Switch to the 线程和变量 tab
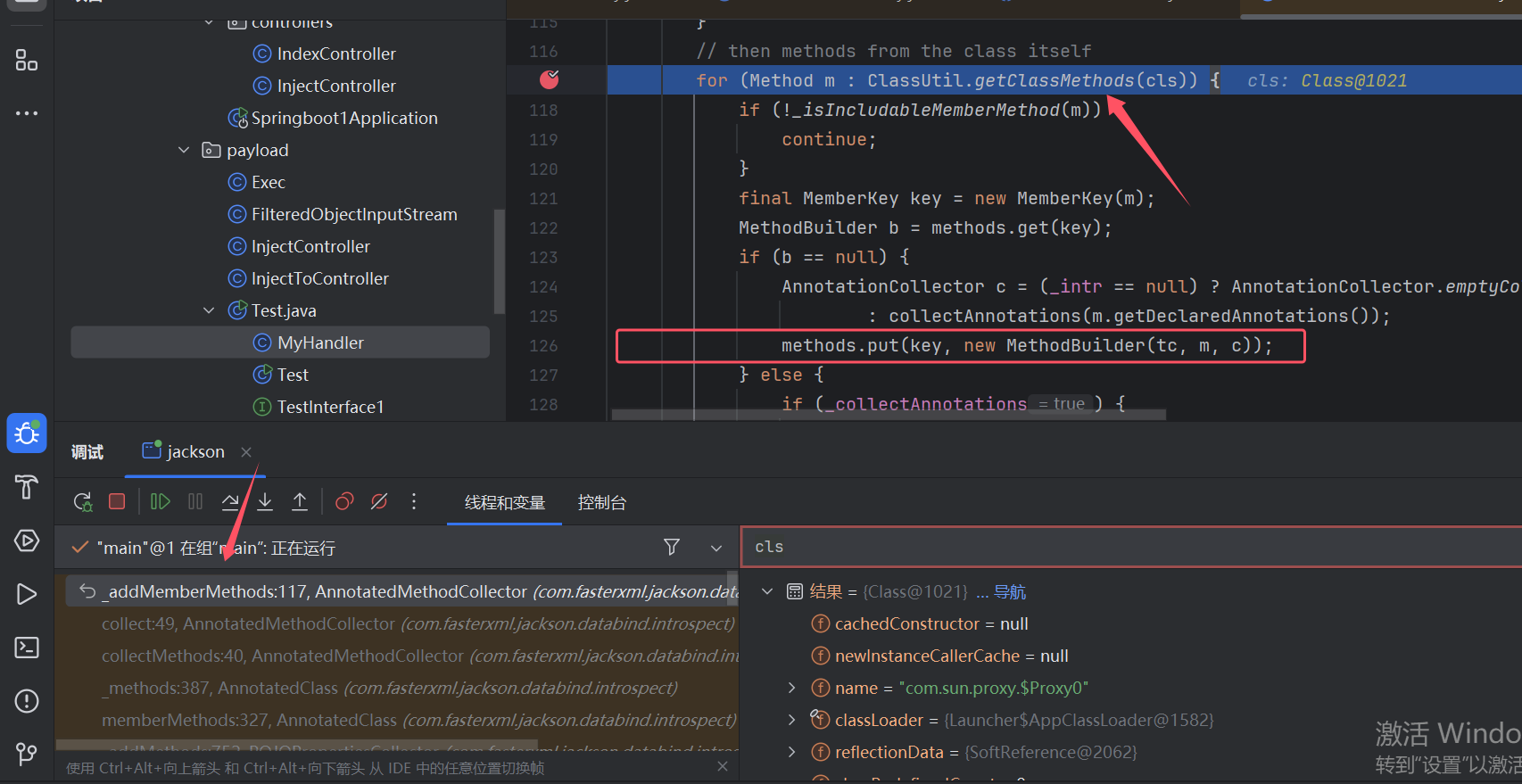Screen dimensions: 1522x784 tap(505, 502)
